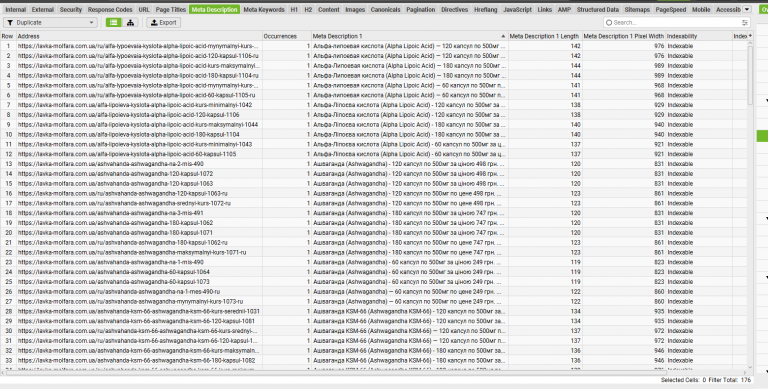
Task: Select URL ashwagandha-na-2-mis-490 in row 13
Action: 111,164
